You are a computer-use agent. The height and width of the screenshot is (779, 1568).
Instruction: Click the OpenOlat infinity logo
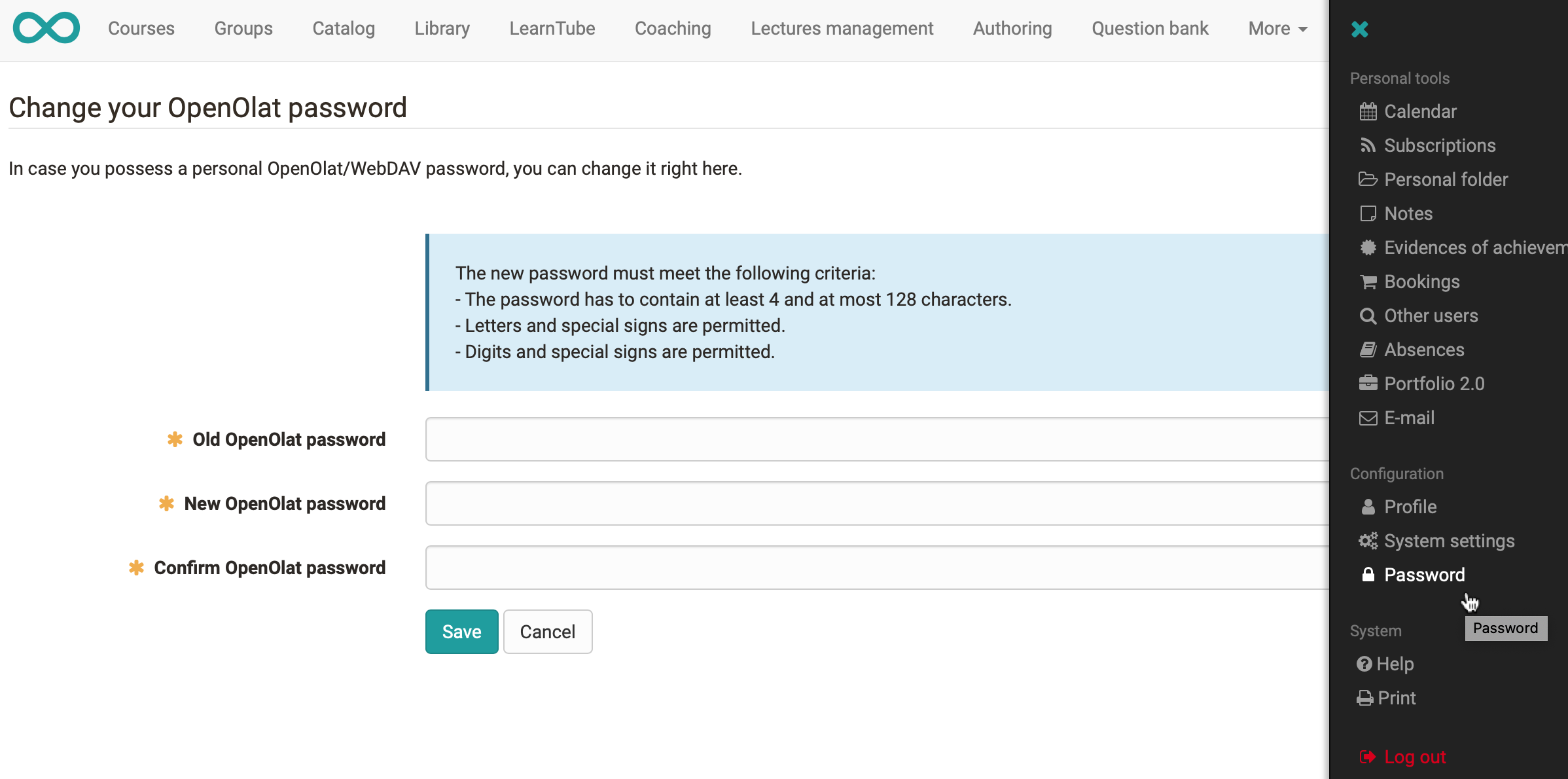[46, 28]
